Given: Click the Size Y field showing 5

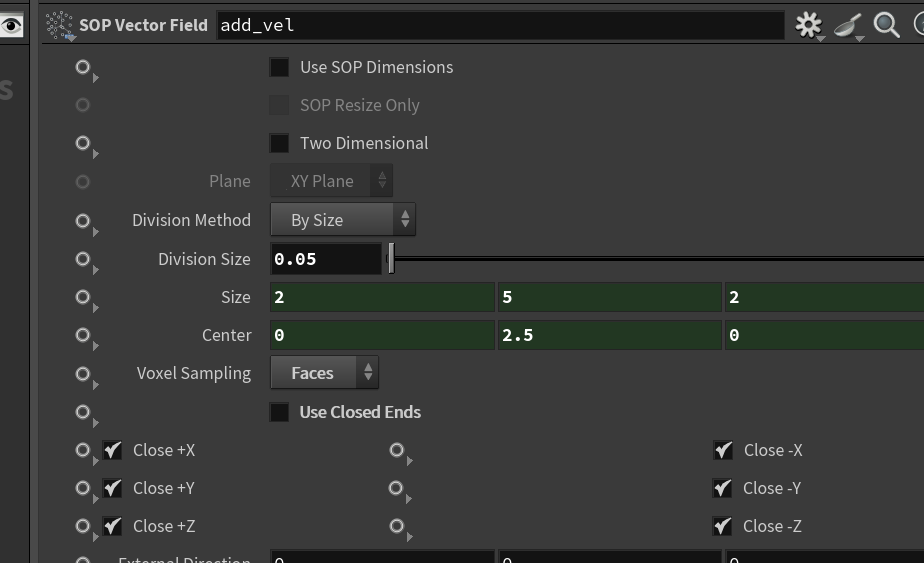Looking at the screenshot, I should [x=610, y=297].
